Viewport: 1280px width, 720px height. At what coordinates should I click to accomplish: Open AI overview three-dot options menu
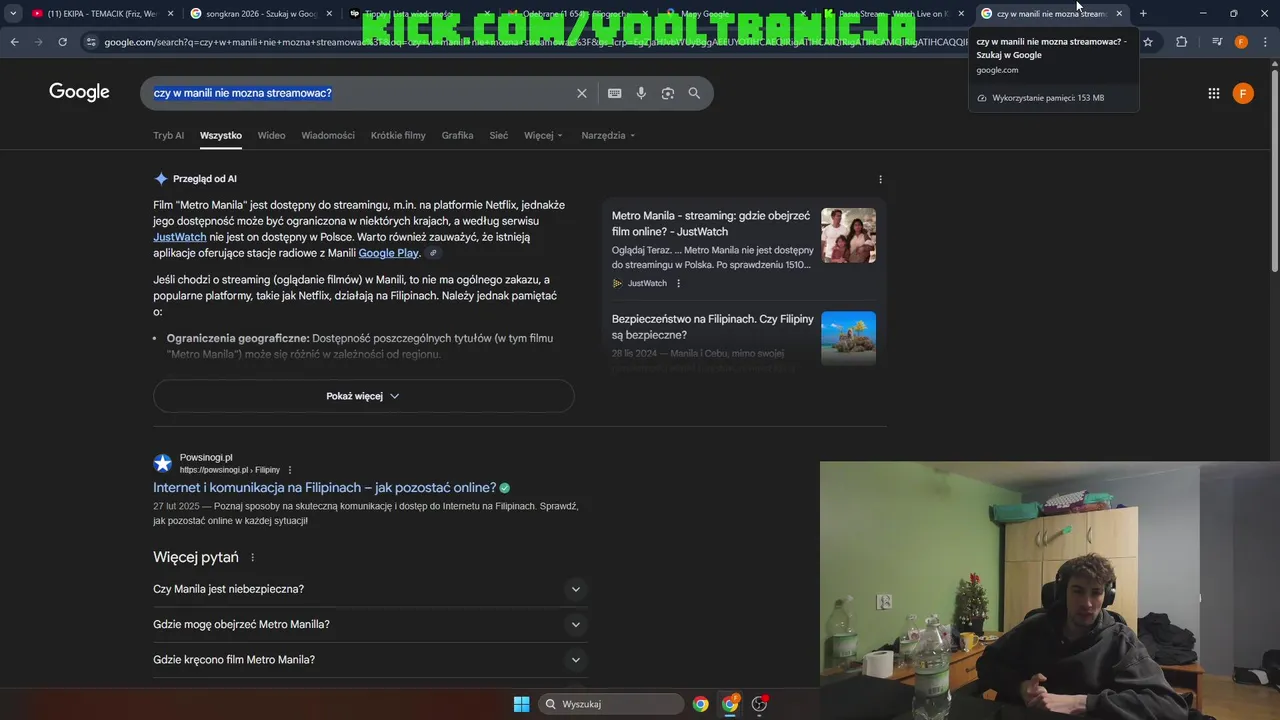[x=880, y=179]
